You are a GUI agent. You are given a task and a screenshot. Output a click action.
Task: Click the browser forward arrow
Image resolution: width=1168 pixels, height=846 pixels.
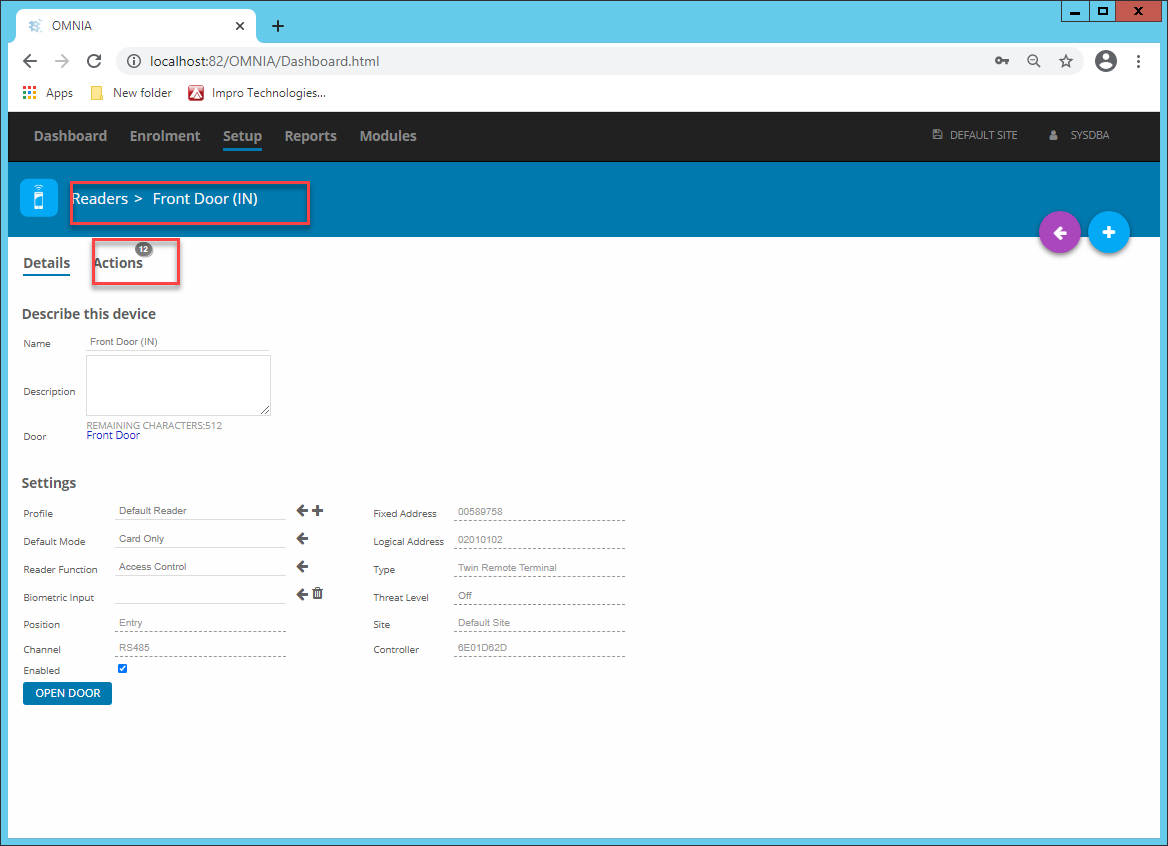click(62, 61)
